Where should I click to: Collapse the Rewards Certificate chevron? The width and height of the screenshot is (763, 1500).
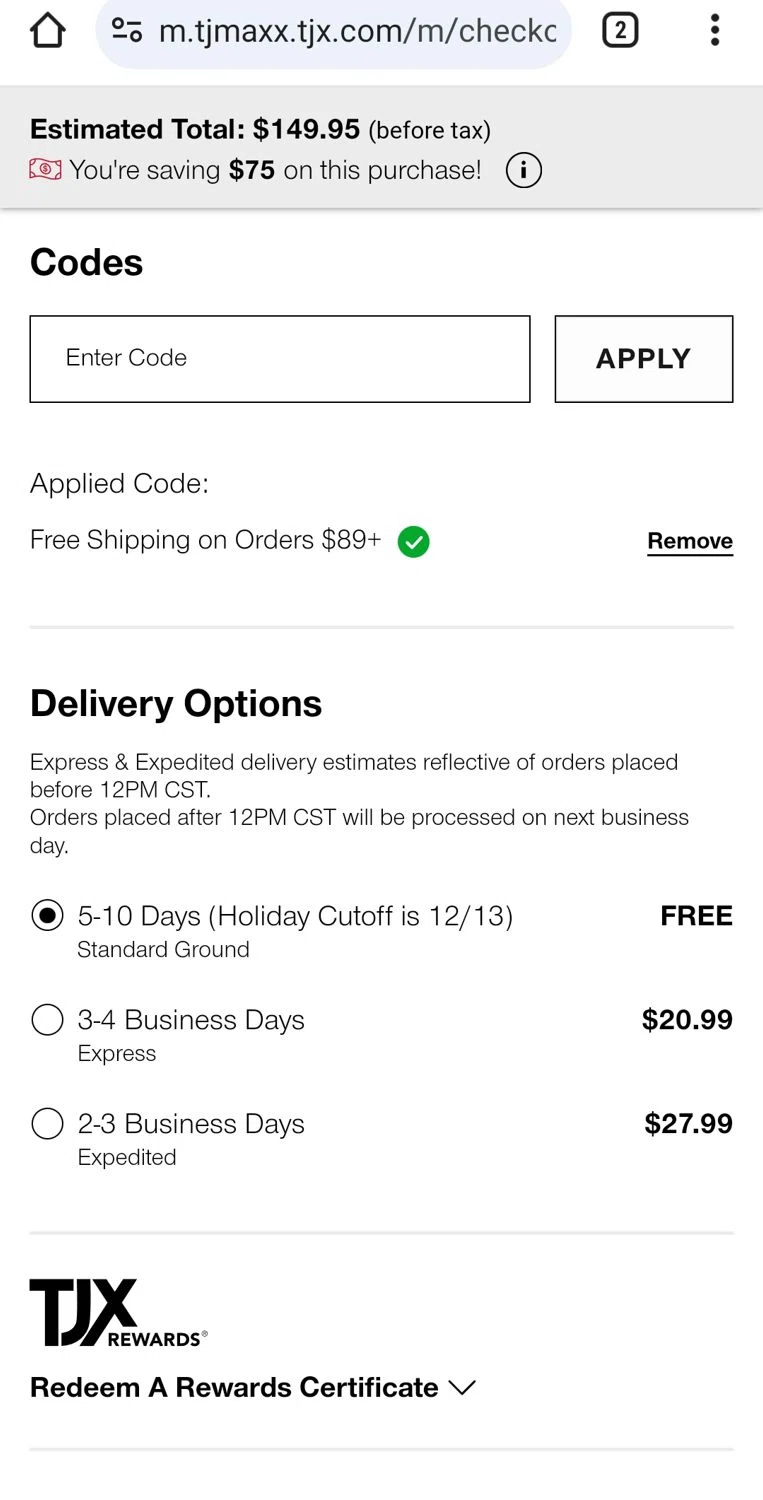pyautogui.click(x=462, y=1388)
